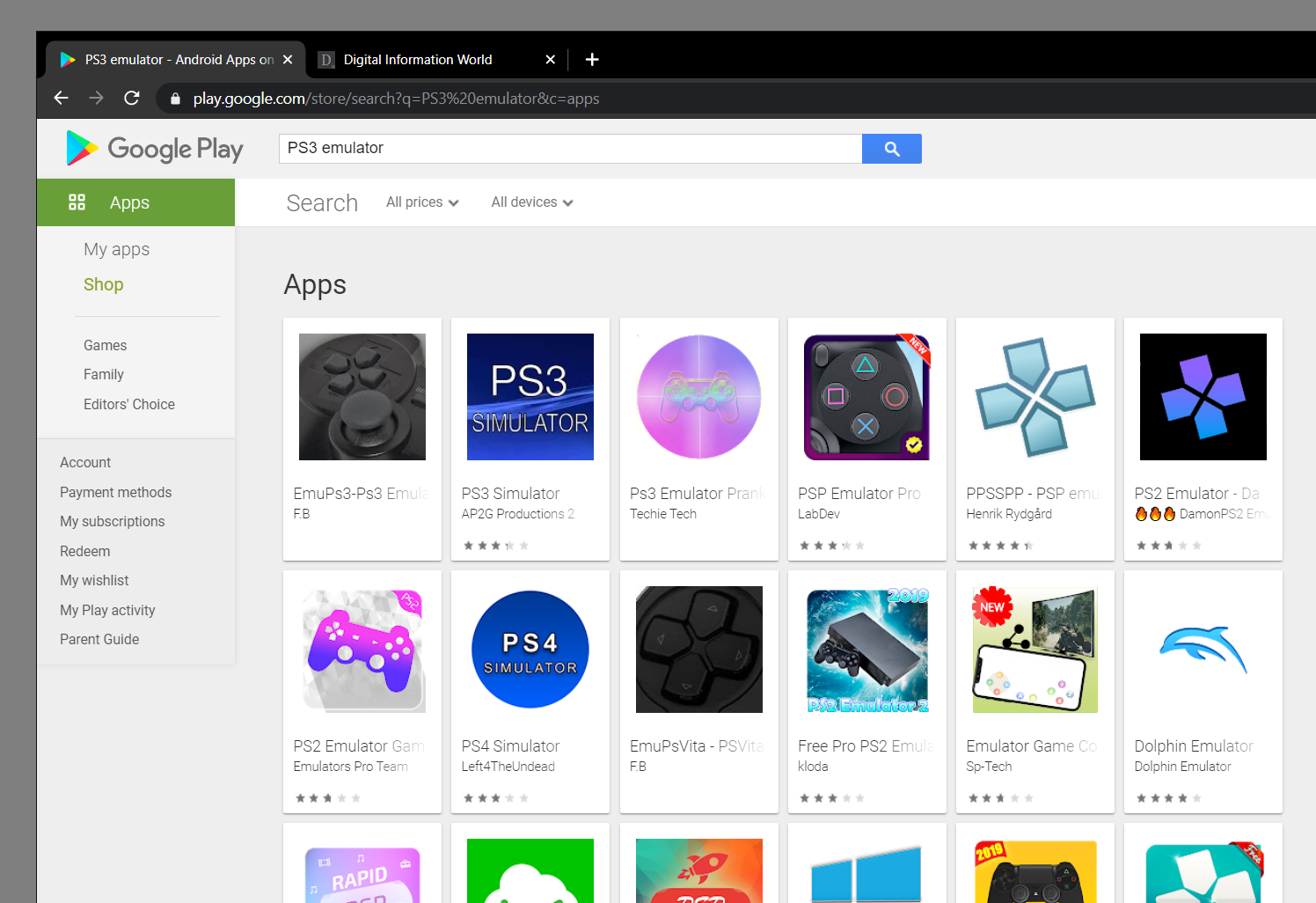Click the LabDev developer link
This screenshot has width=1316, height=903.
tap(819, 514)
